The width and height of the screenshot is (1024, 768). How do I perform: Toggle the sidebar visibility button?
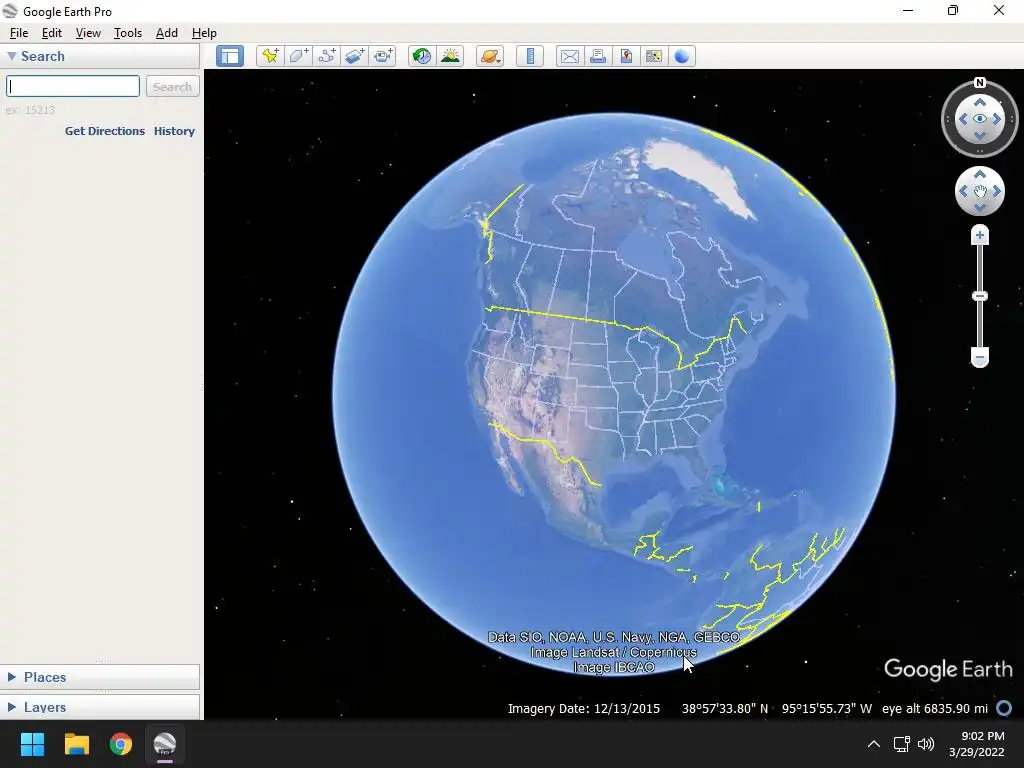[230, 56]
